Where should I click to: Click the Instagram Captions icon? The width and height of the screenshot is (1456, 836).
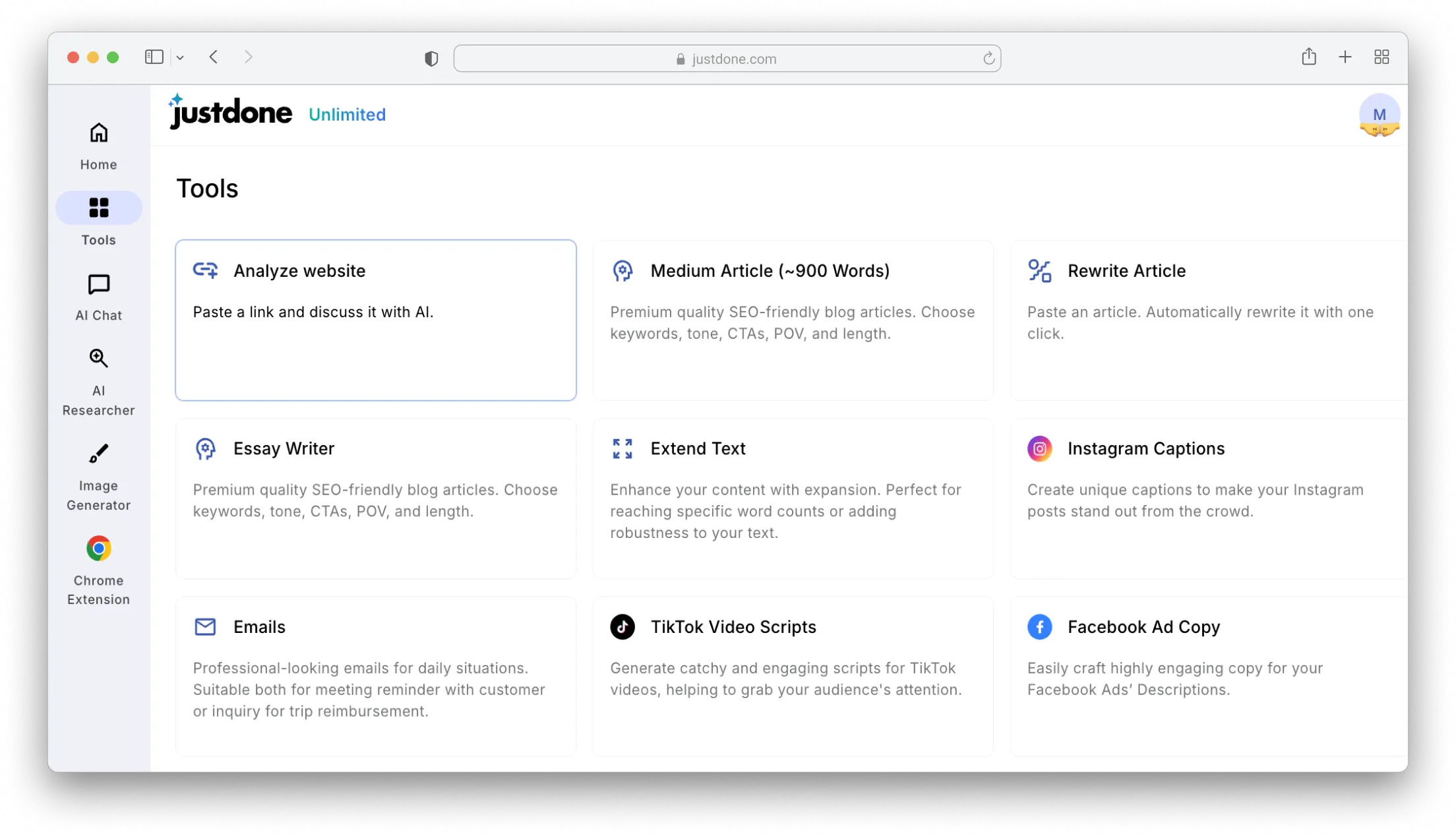[1039, 449]
